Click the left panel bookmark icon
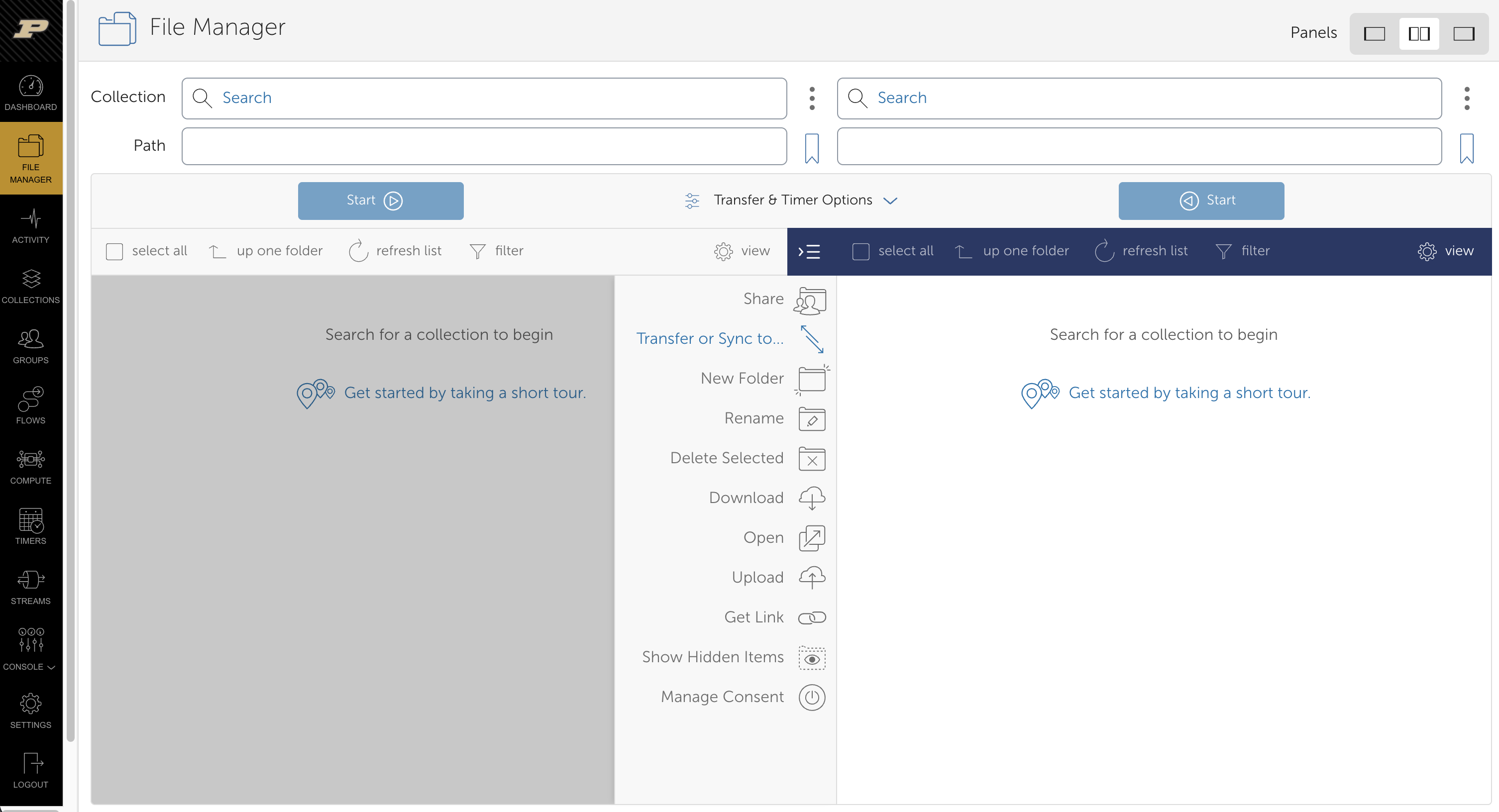 pyautogui.click(x=812, y=148)
